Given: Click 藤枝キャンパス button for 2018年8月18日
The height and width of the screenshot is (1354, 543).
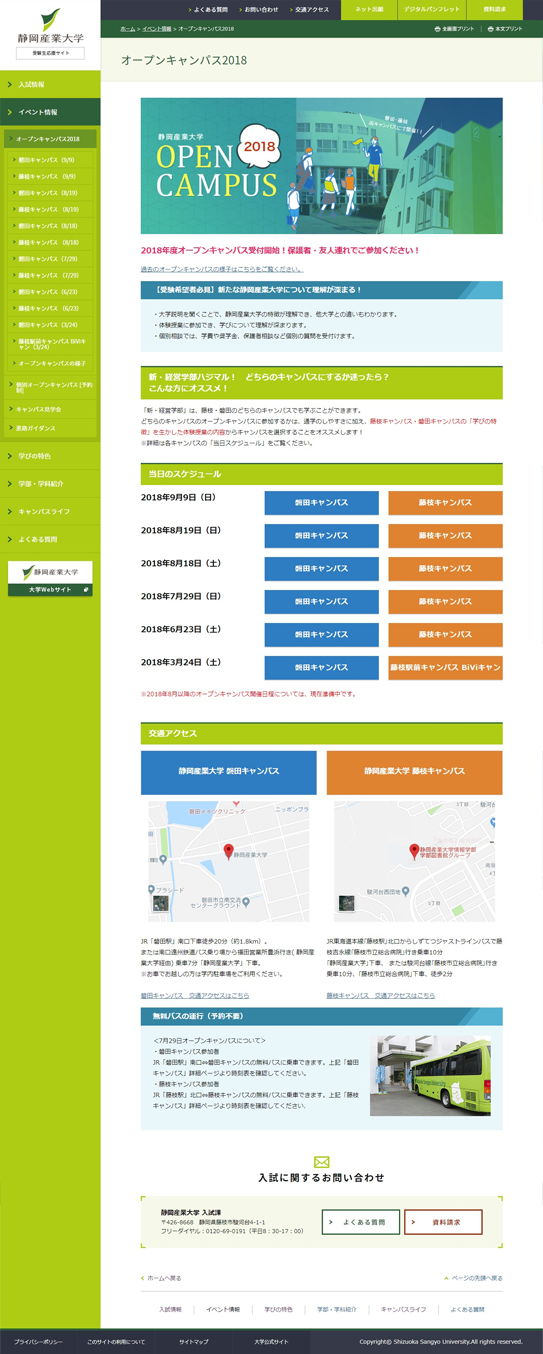Looking at the screenshot, I should click(x=445, y=569).
